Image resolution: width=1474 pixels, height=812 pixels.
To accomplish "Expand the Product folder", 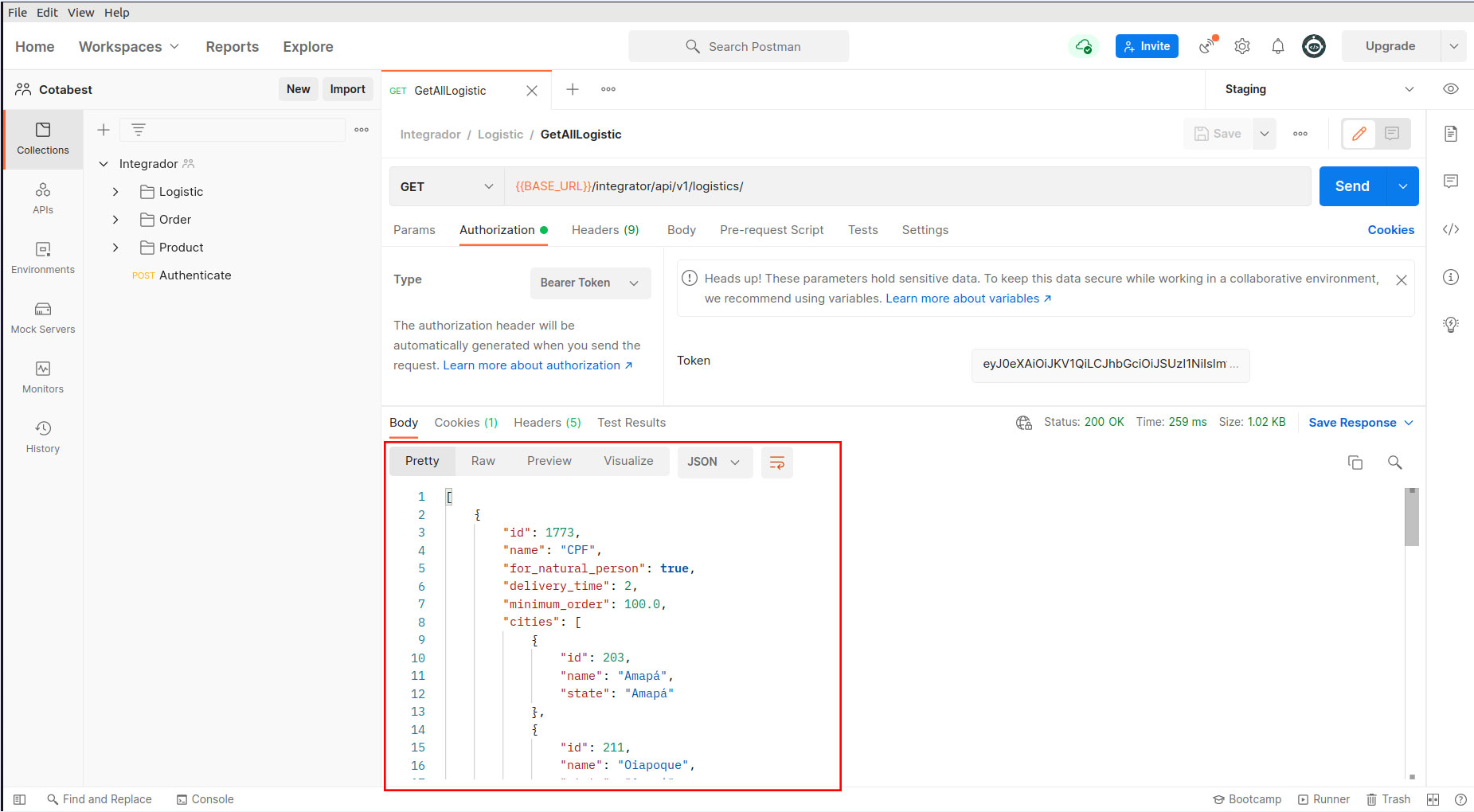I will [115, 248].
